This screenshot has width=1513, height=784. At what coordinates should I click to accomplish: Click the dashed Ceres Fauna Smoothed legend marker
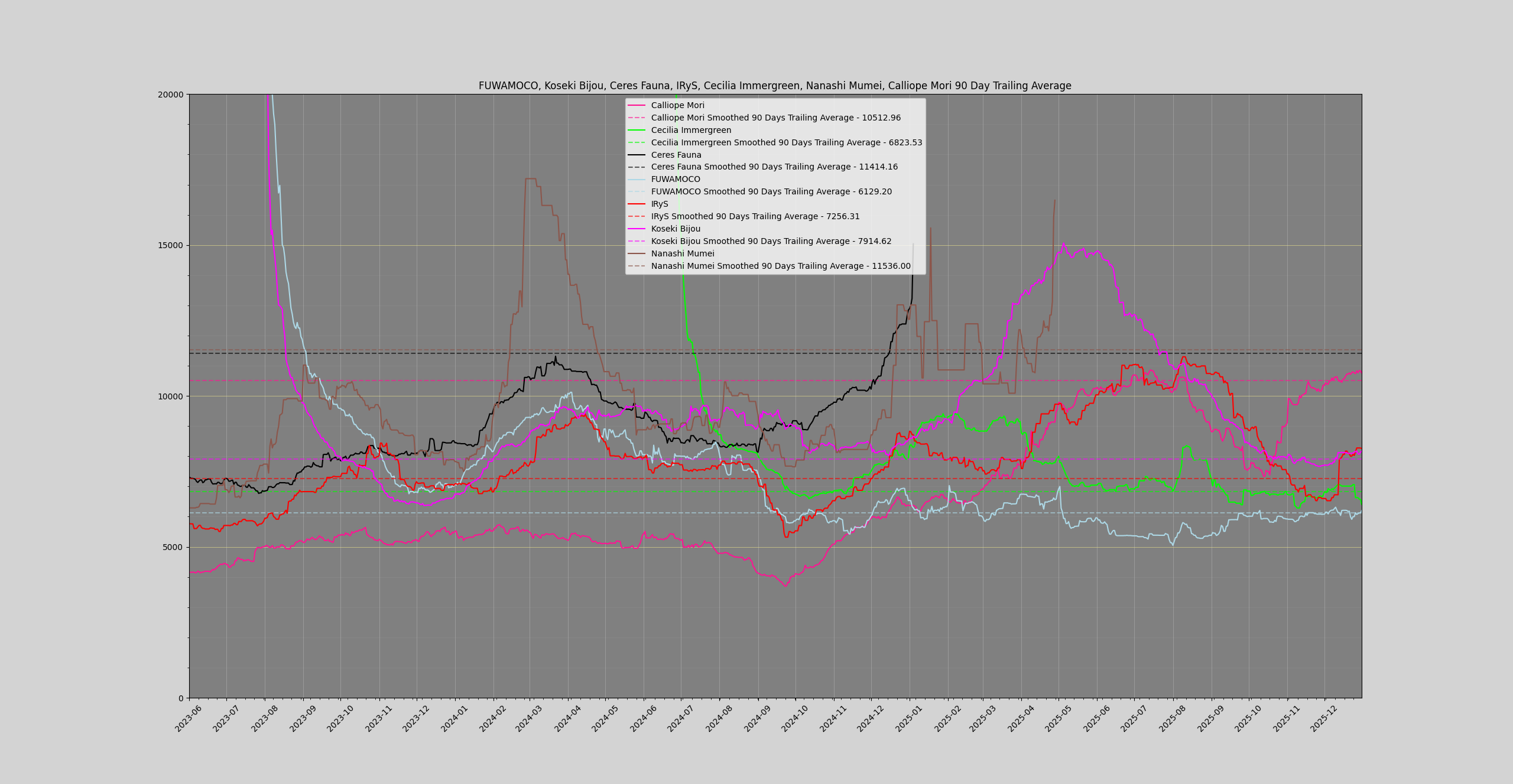coord(637,167)
